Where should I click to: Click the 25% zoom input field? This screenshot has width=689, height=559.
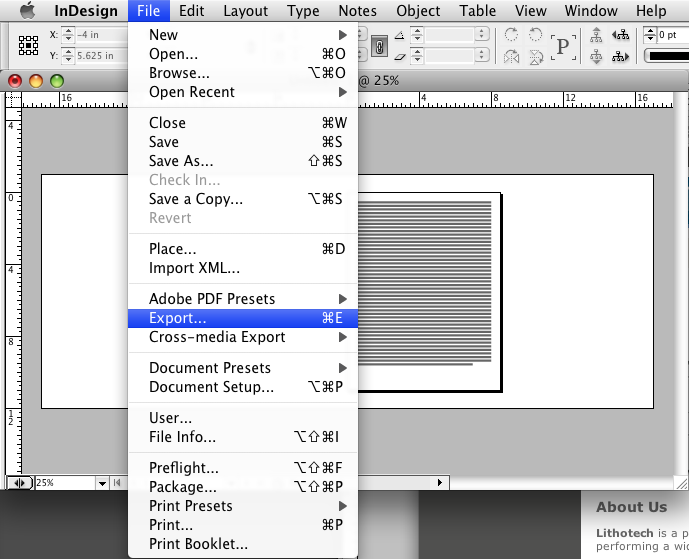pyautogui.click(x=65, y=483)
